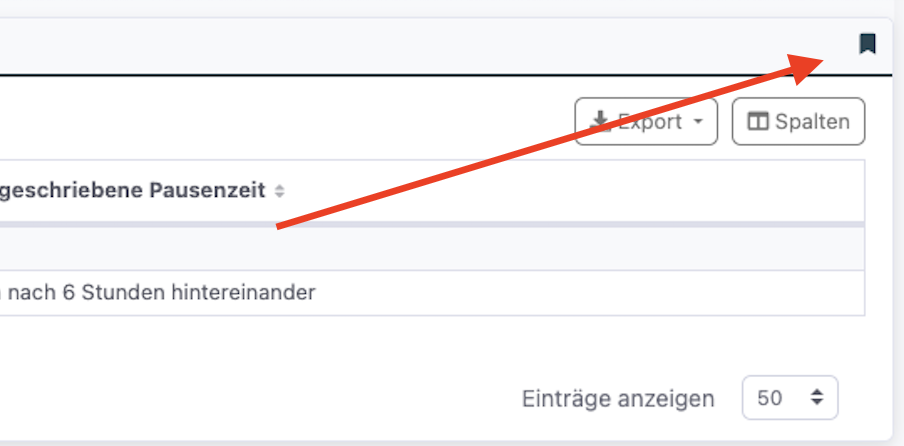Click the columns icon on Spalten button
Screen dimensions: 904x446
coord(758,122)
